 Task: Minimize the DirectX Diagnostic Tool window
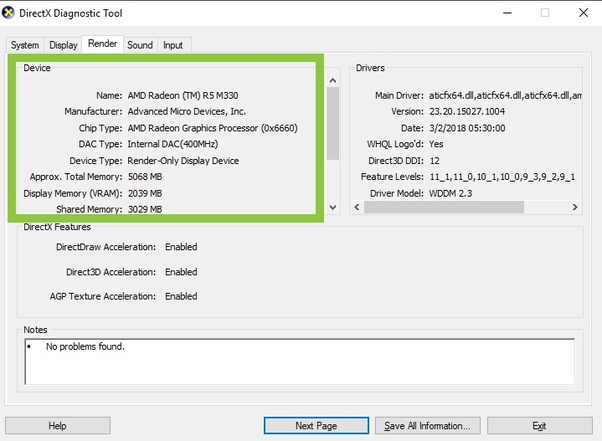point(508,13)
